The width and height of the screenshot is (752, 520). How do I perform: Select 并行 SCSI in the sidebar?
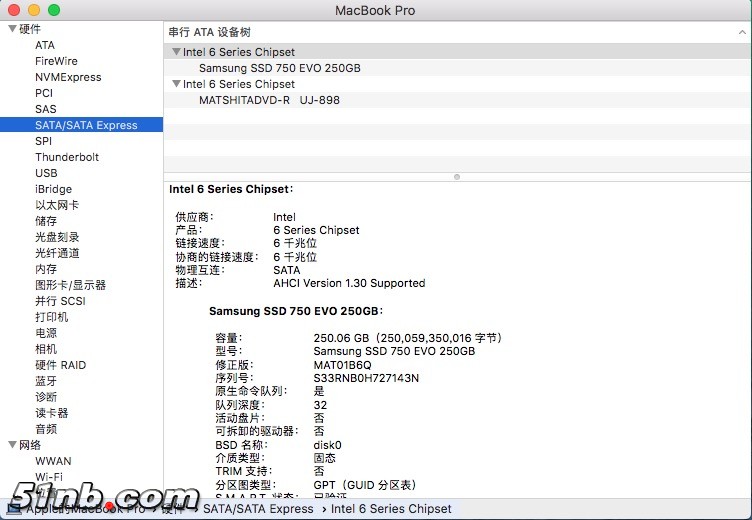pos(60,301)
